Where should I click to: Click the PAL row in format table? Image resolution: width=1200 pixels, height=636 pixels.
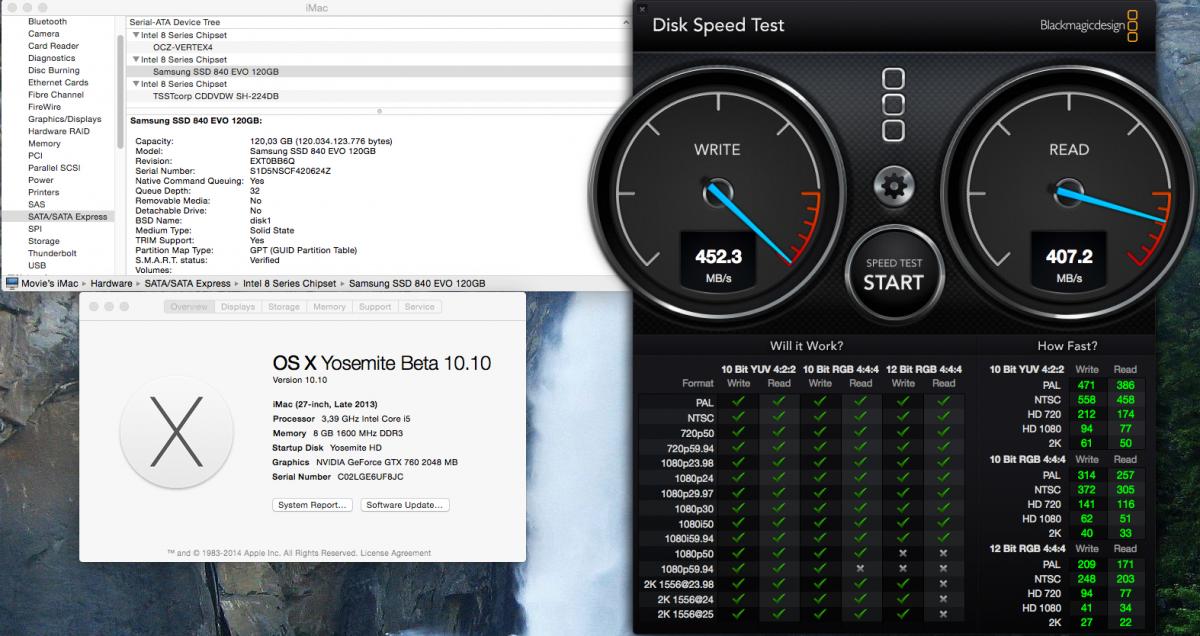800,401
